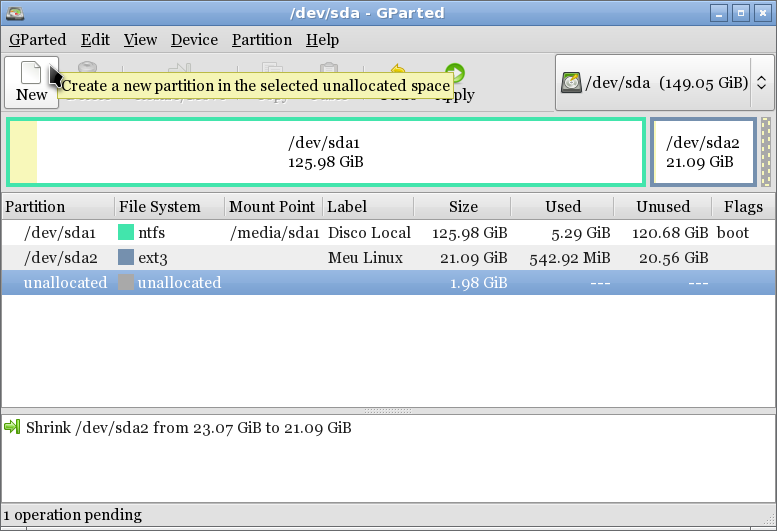
Task: Click the hard disk icon in device selector
Action: tap(571, 82)
